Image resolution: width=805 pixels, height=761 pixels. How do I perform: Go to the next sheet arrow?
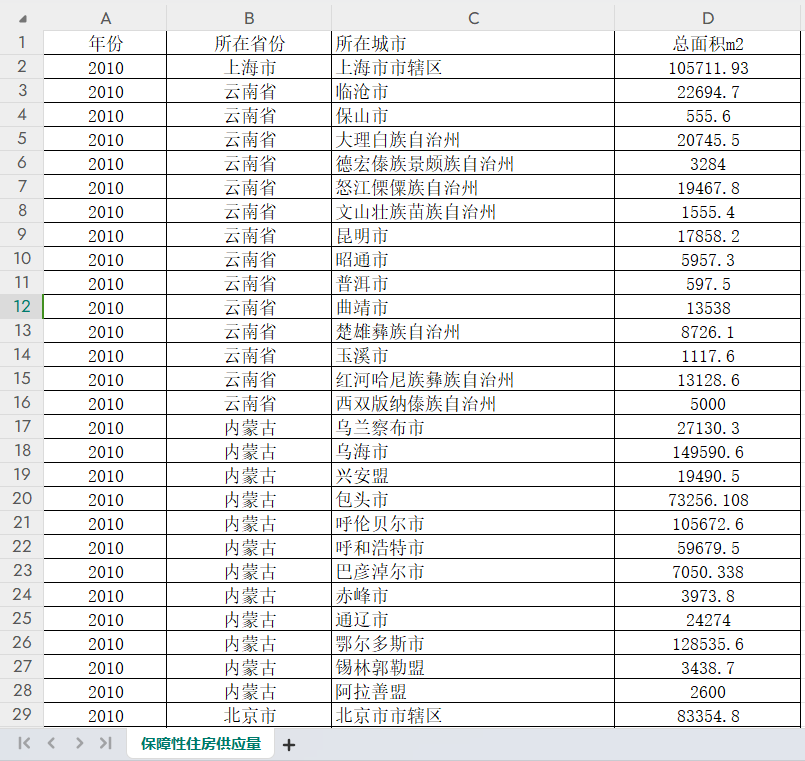point(79,743)
